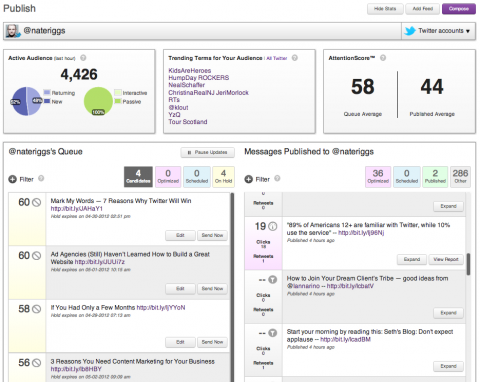This screenshot has width=480, height=382.
Task: Expand the 89% of Americans message
Action: pos(412,259)
